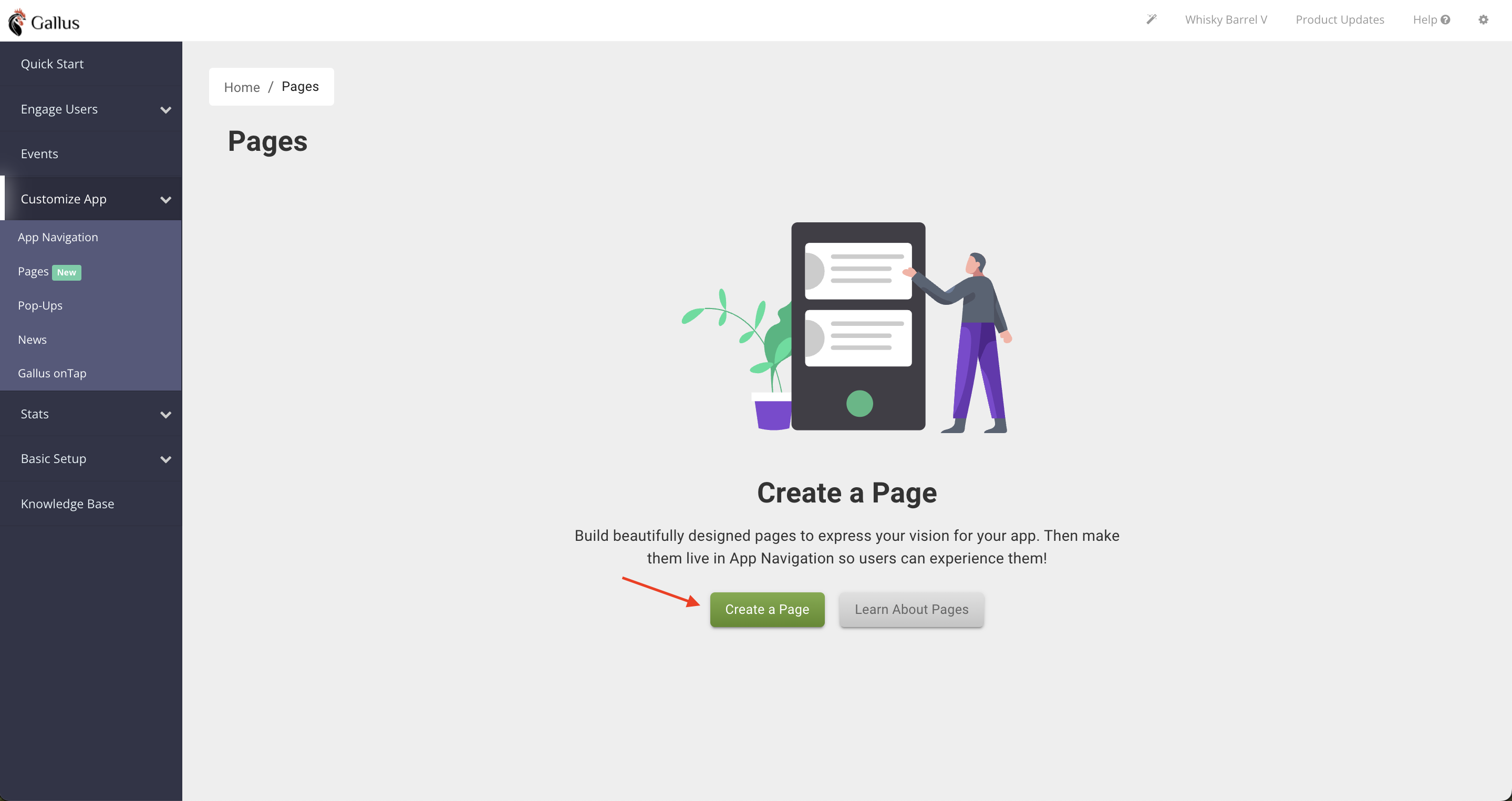This screenshot has width=1512, height=801.
Task: Select Pop-Ups submenu item
Action: pos(91,305)
